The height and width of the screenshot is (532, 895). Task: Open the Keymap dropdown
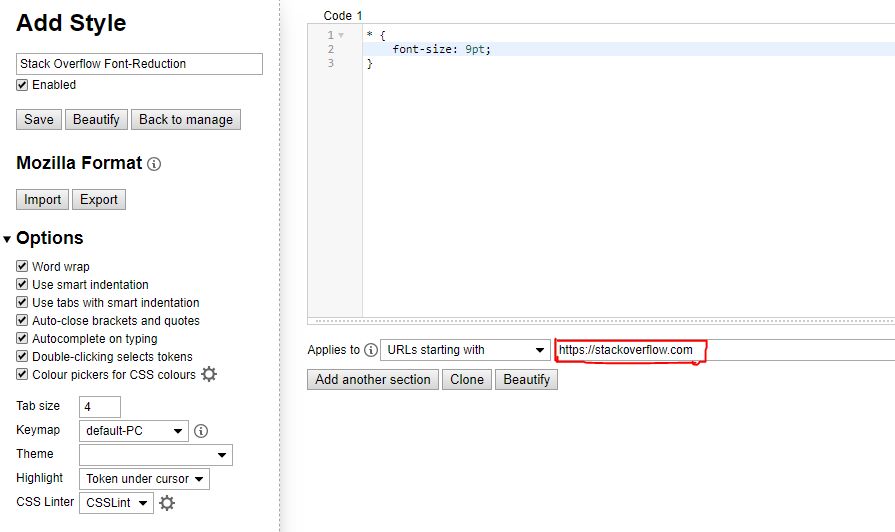point(134,430)
